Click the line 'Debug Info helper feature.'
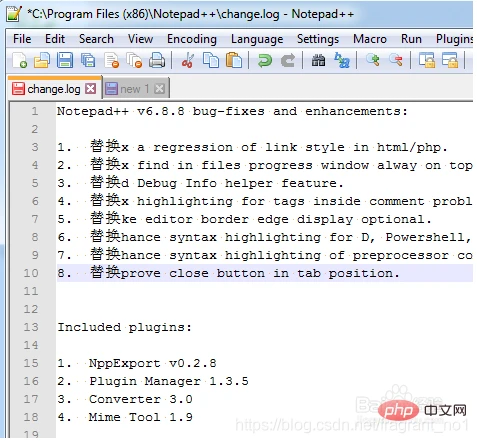This screenshot has width=477, height=443. click(x=240, y=183)
